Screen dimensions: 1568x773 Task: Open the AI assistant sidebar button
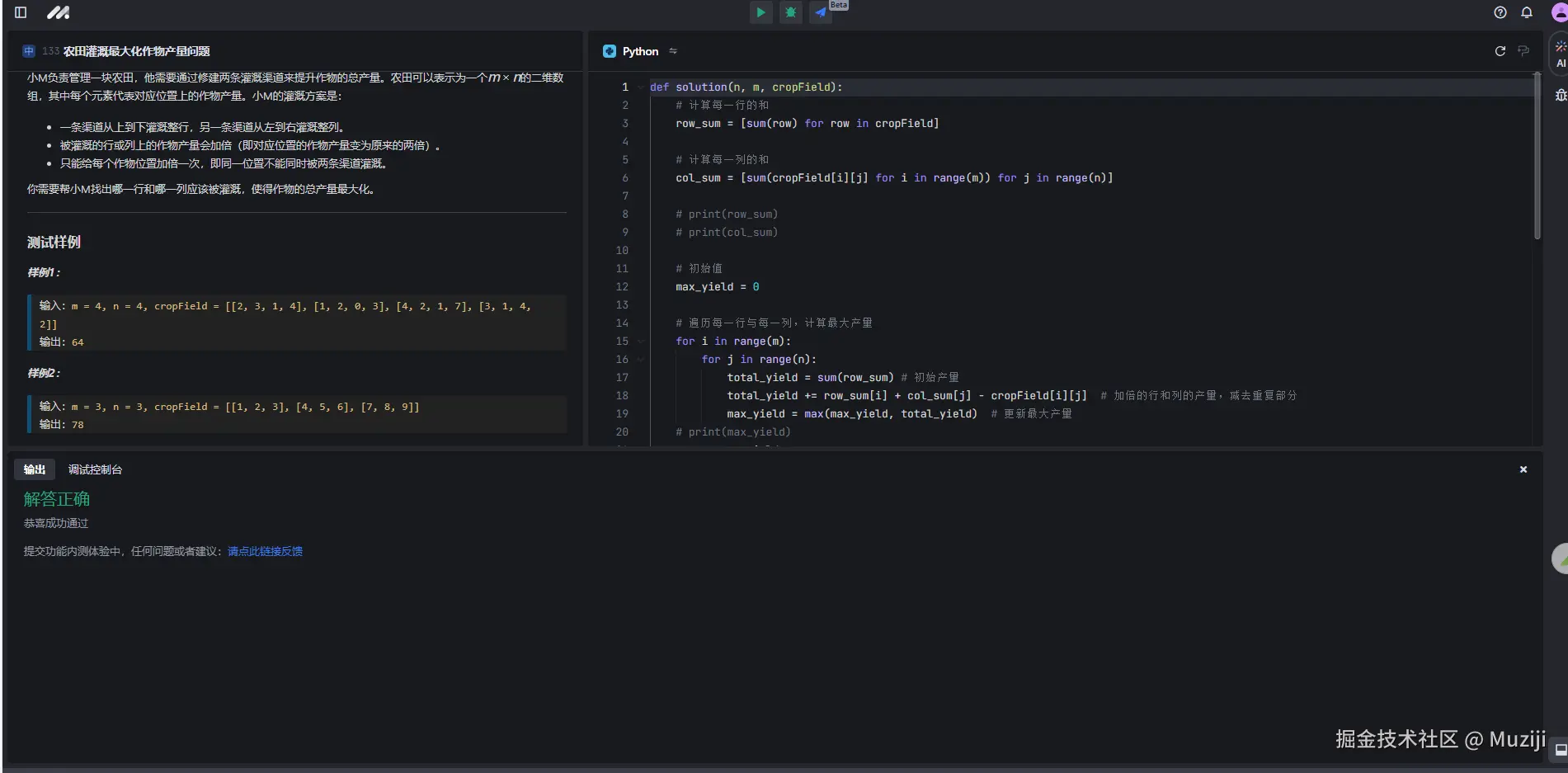[1560, 54]
